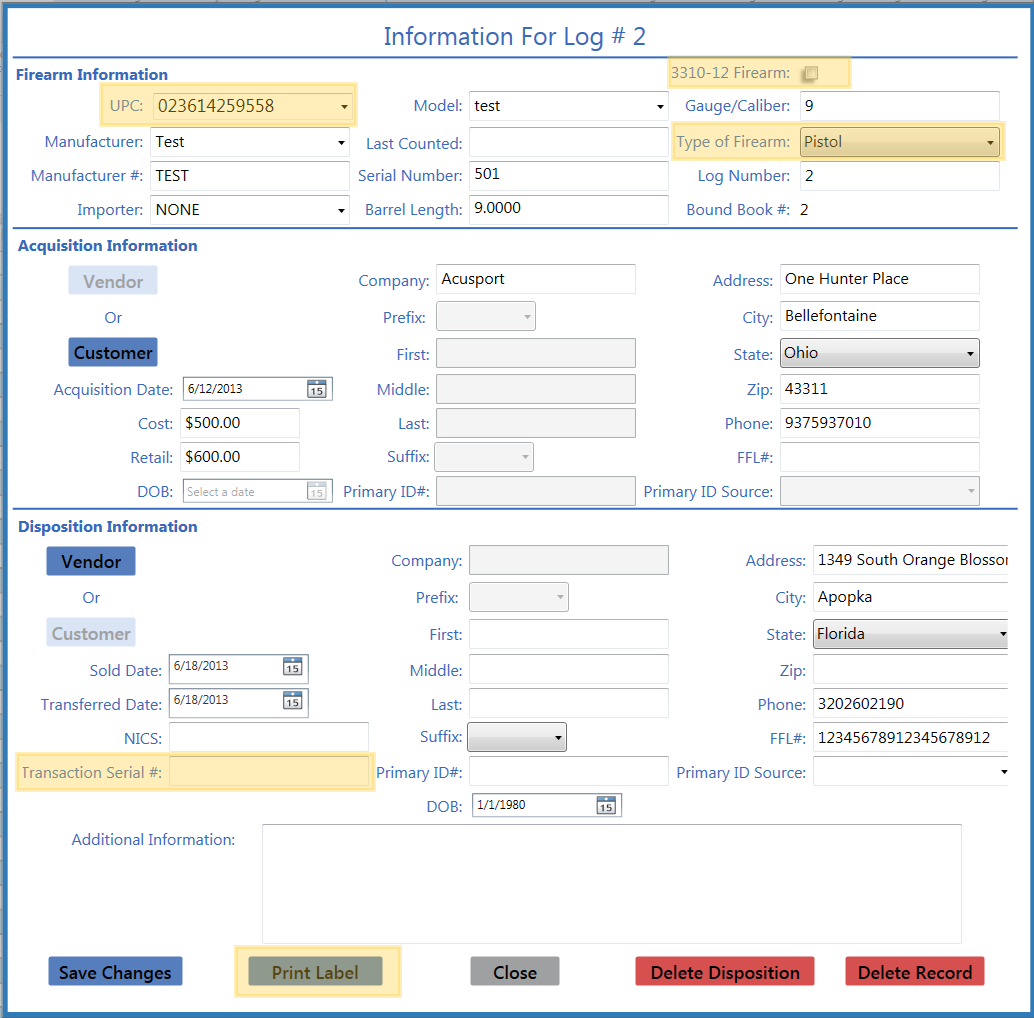The image size is (1034, 1018).
Task: Focus the acquisition FFL# field
Action: tap(880, 457)
